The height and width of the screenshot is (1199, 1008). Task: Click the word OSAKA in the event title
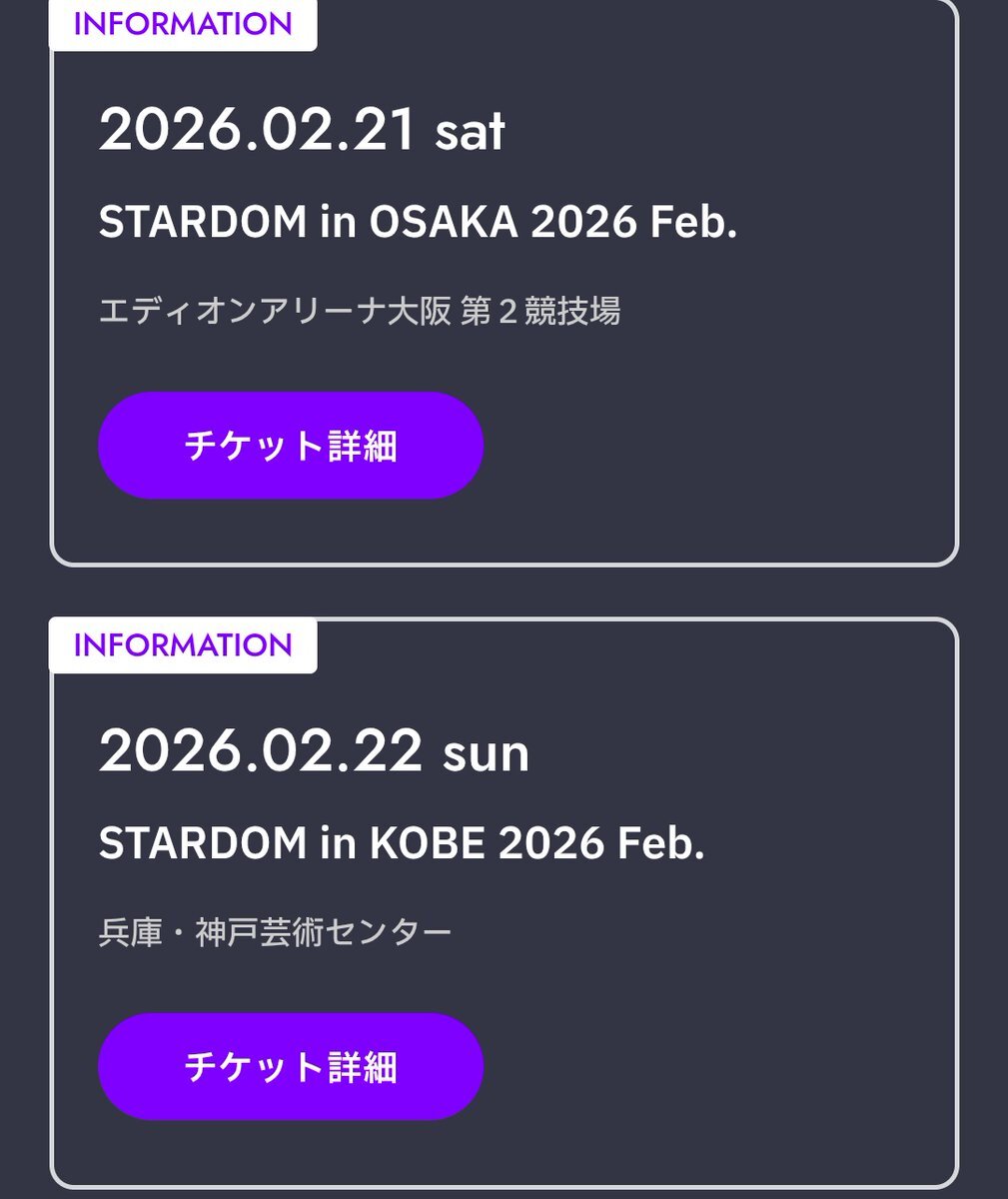(x=444, y=223)
